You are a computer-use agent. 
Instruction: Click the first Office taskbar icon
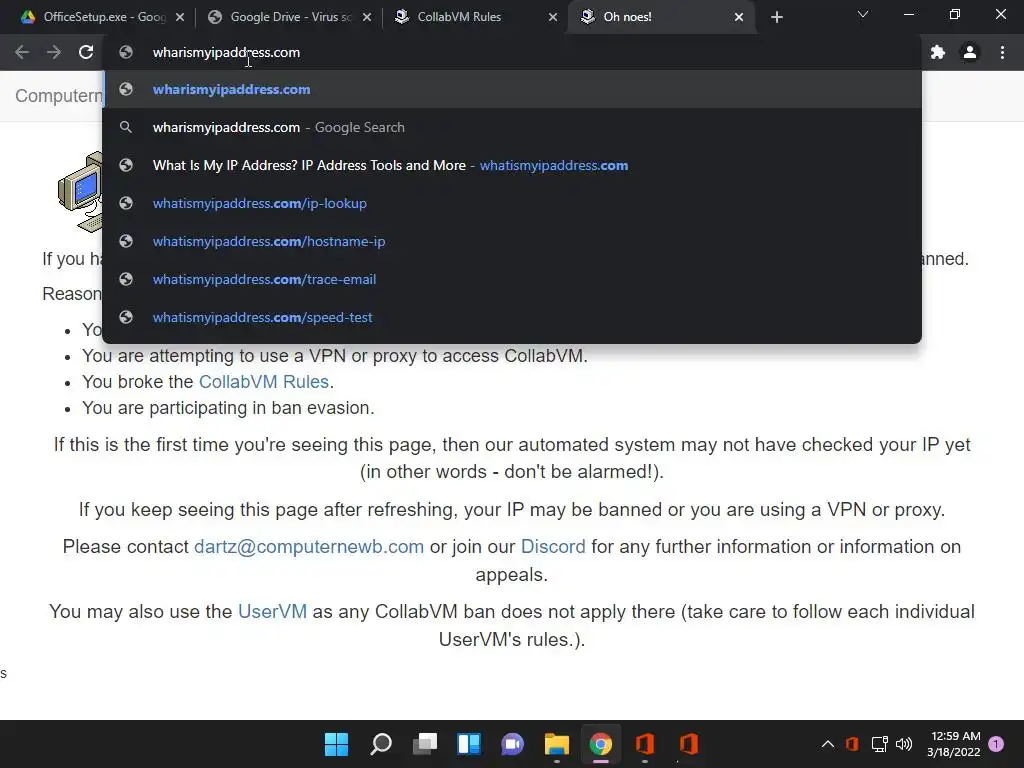(x=645, y=744)
